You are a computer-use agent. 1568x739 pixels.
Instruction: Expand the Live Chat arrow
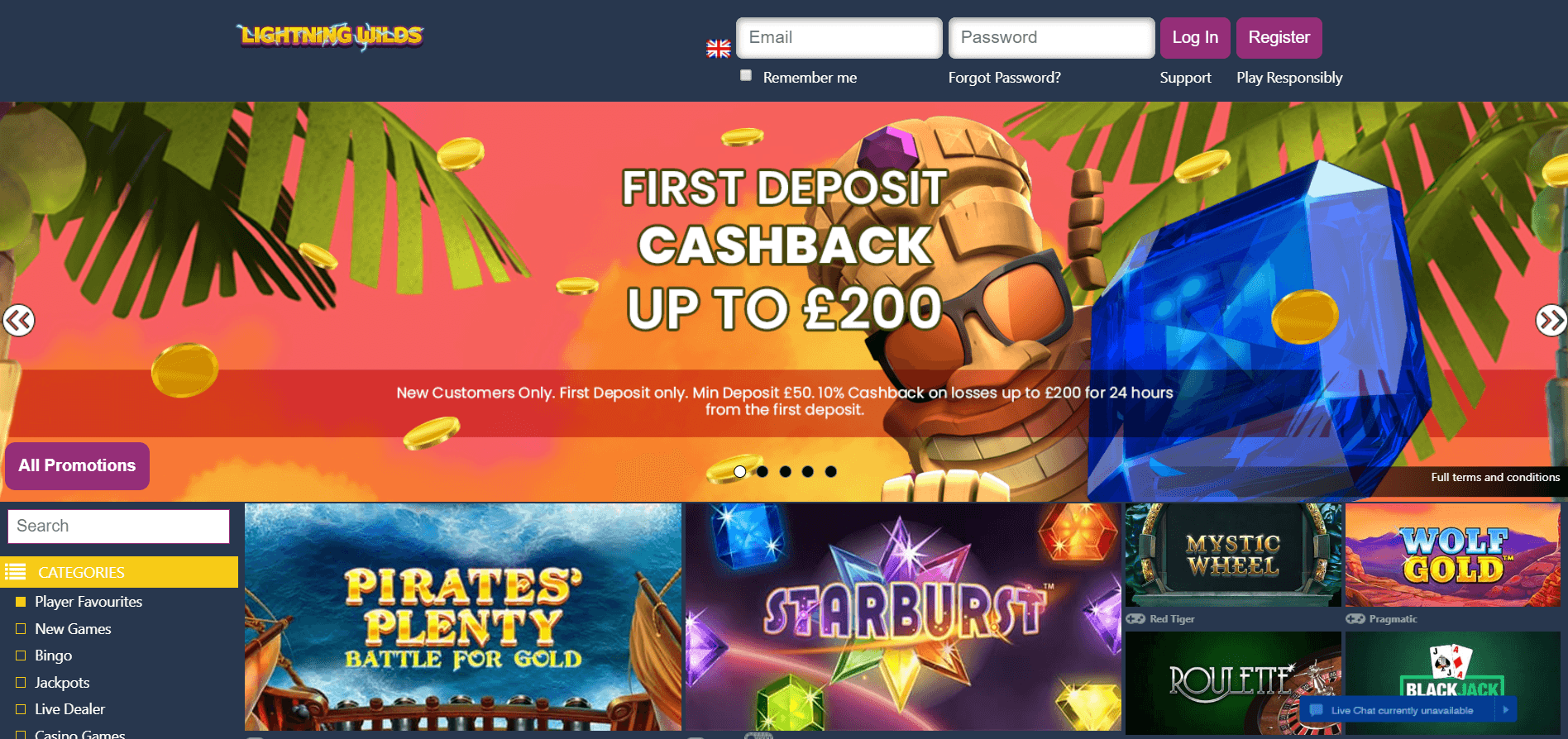pos(1506,709)
